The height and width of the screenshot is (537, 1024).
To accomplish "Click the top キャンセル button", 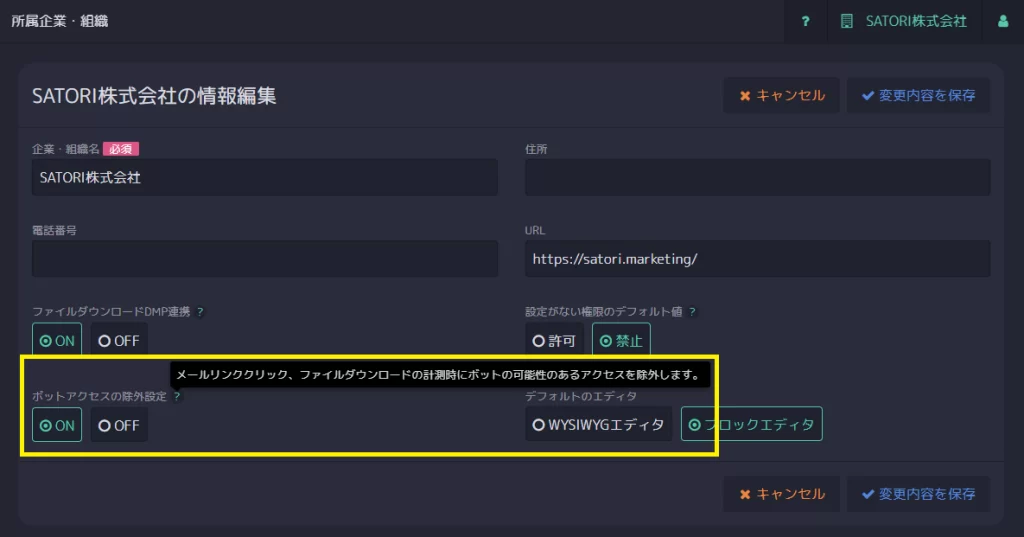I will pos(782,95).
